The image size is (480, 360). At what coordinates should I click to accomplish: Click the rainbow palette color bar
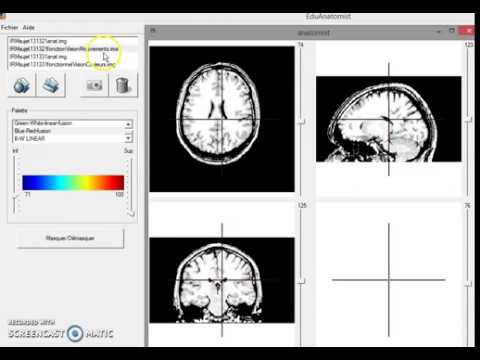73,183
